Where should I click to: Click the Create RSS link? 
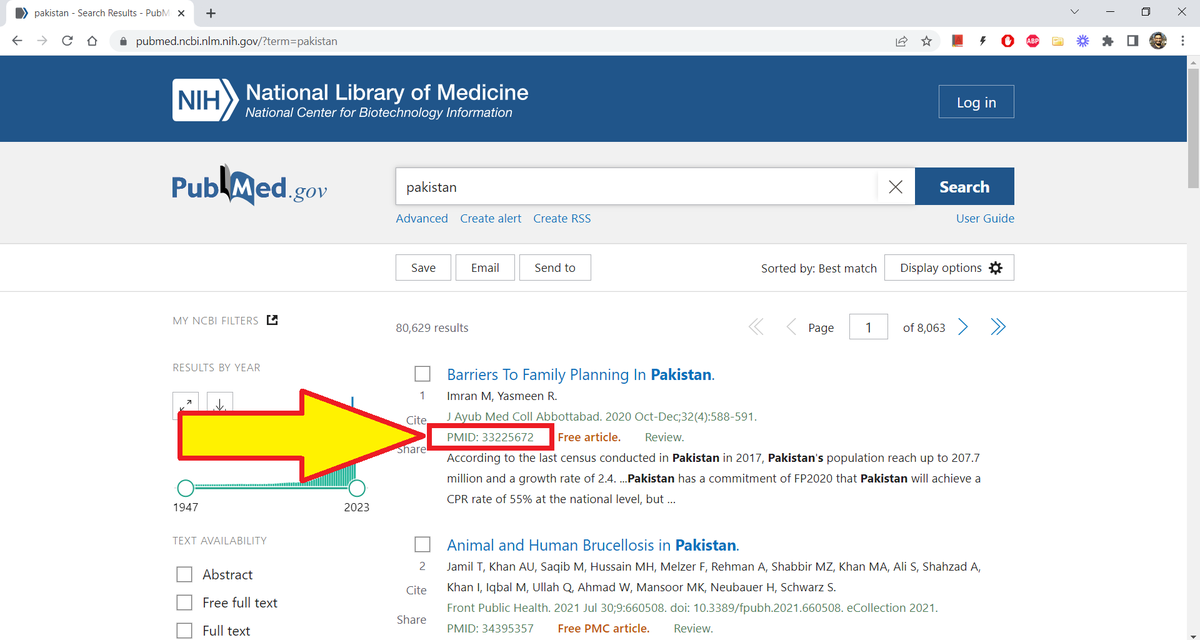click(562, 218)
